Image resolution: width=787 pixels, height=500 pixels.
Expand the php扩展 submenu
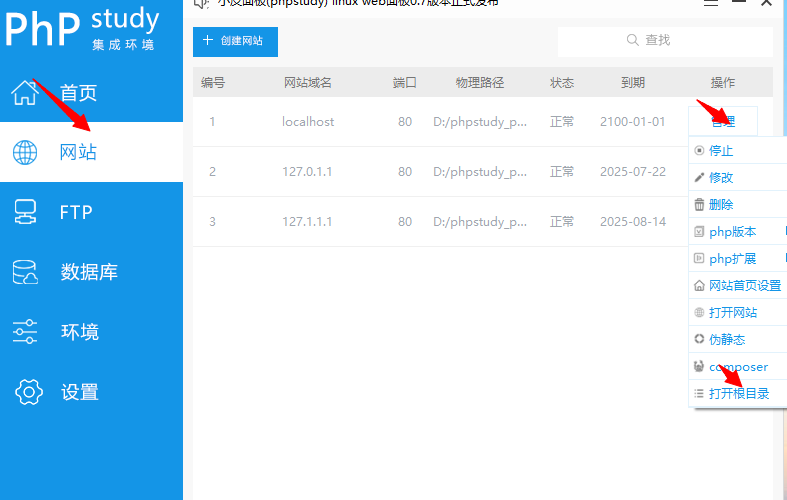[738, 259]
